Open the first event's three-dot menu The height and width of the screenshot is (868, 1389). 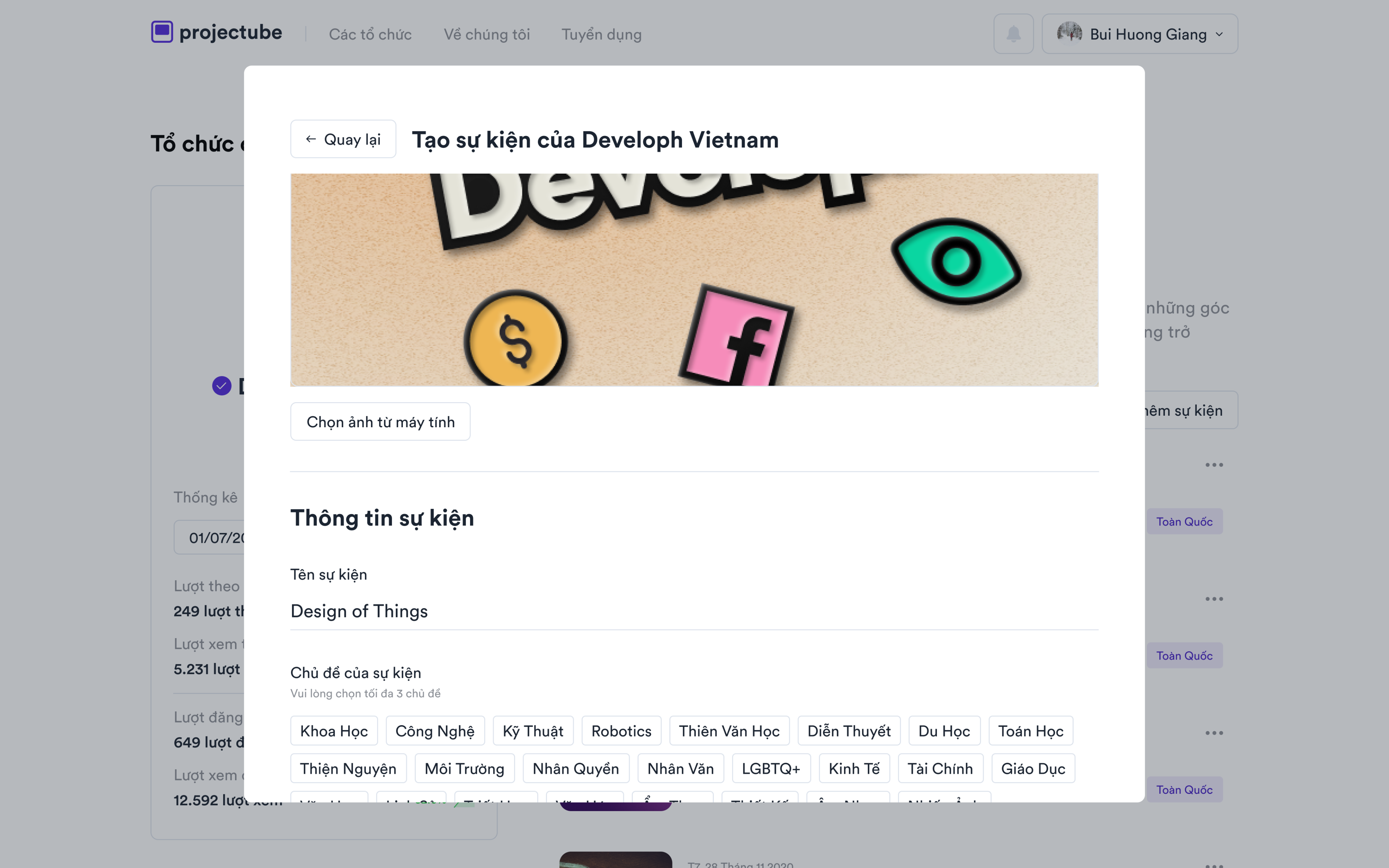point(1213,465)
